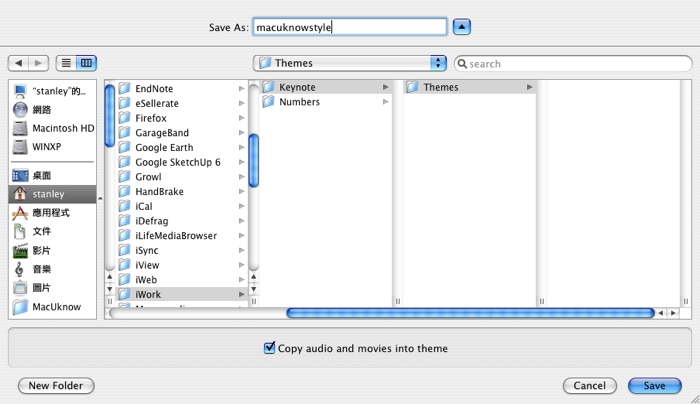Click the New Folder button
This screenshot has height=404, width=700.
[x=56, y=386]
